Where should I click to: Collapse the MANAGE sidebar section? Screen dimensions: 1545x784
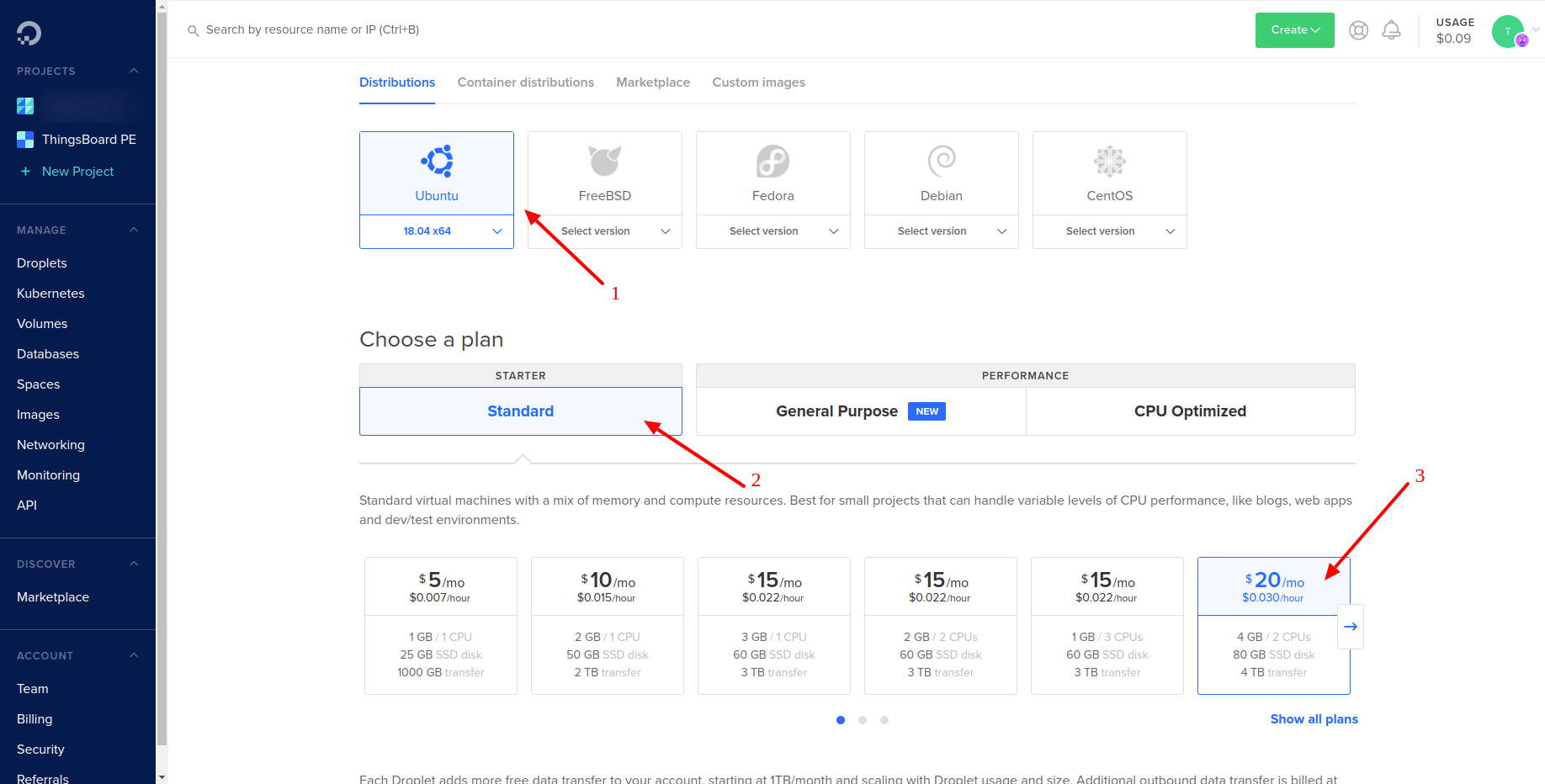pyautogui.click(x=134, y=230)
